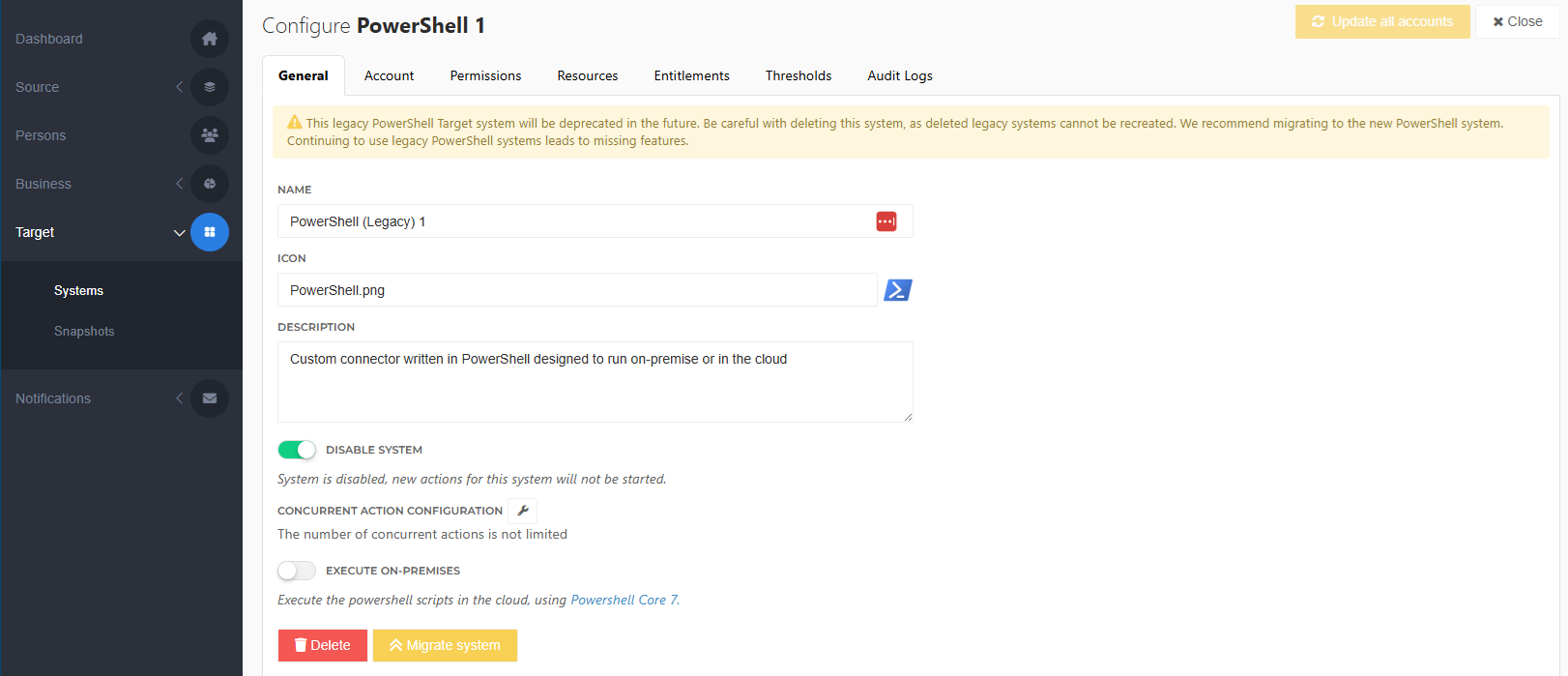The height and width of the screenshot is (676, 1568).
Task: Open concurrent action configuration wrench
Action: 523,511
